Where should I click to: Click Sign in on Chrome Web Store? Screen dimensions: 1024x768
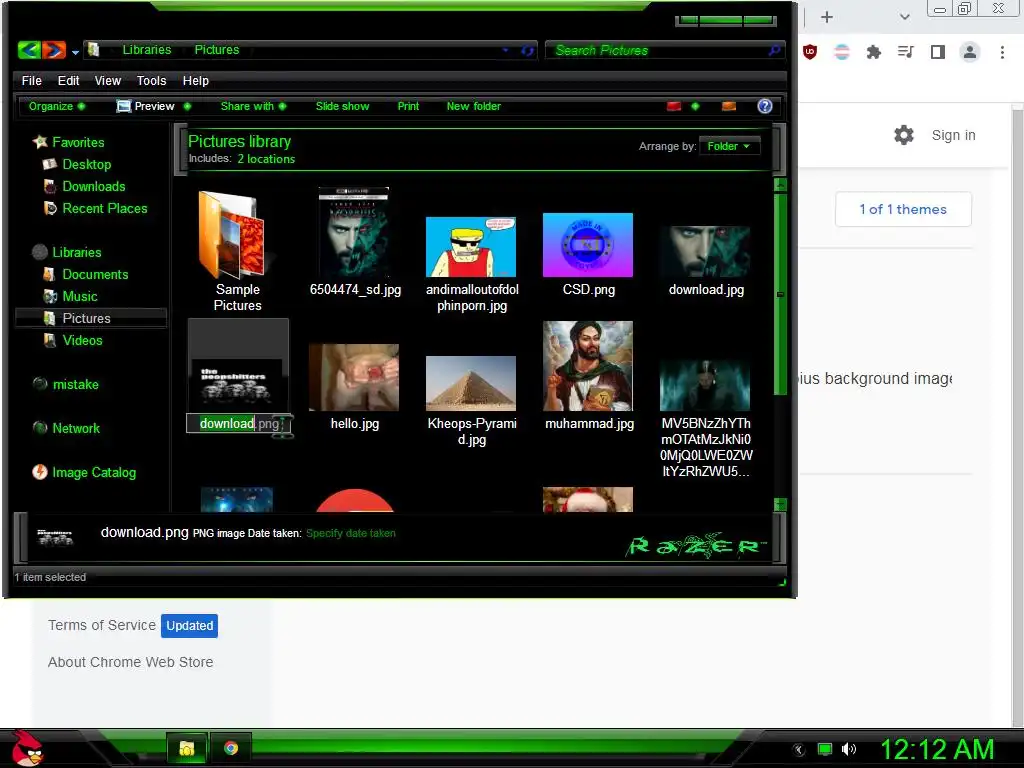(x=953, y=135)
